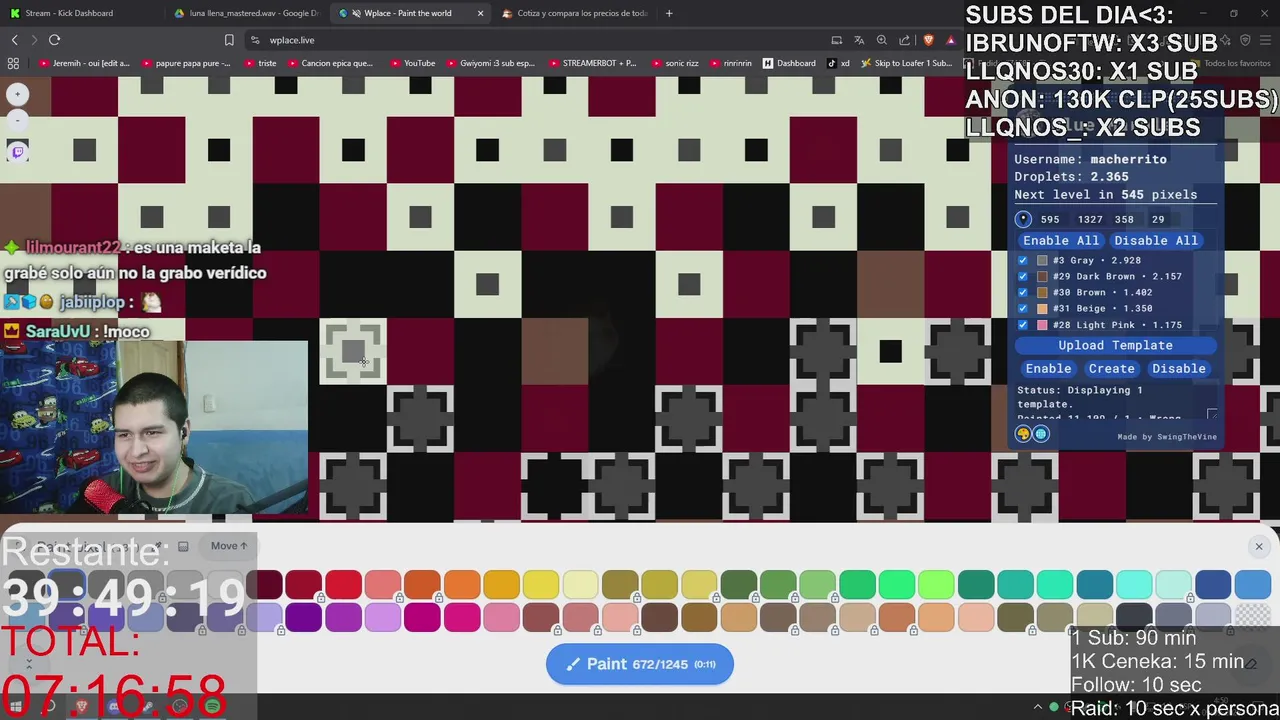Open the Brave shields lion icon
The image size is (1280, 720).
pos(928,40)
